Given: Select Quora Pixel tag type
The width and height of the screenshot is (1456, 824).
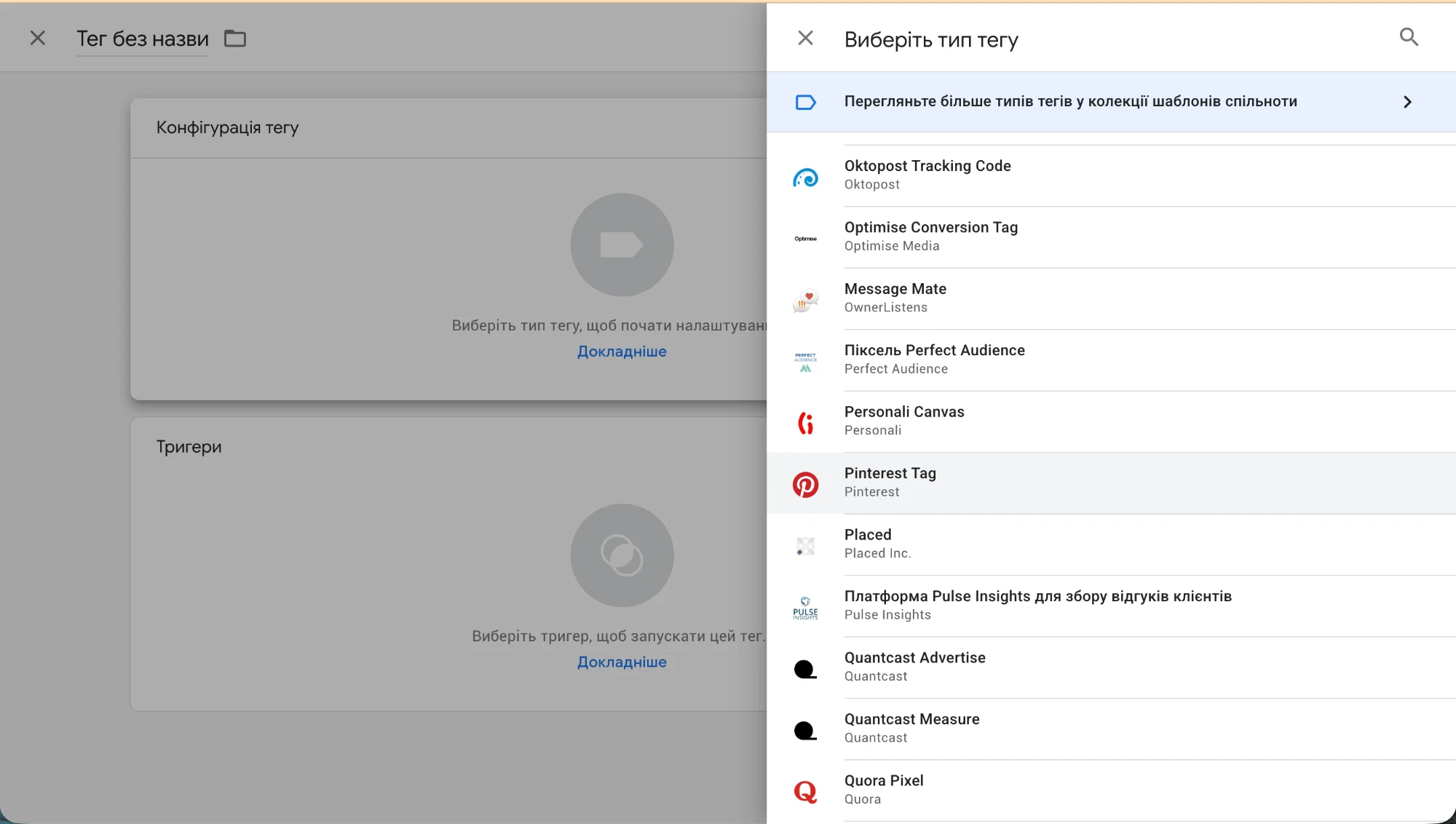Looking at the screenshot, I should pyautogui.click(x=1111, y=791).
